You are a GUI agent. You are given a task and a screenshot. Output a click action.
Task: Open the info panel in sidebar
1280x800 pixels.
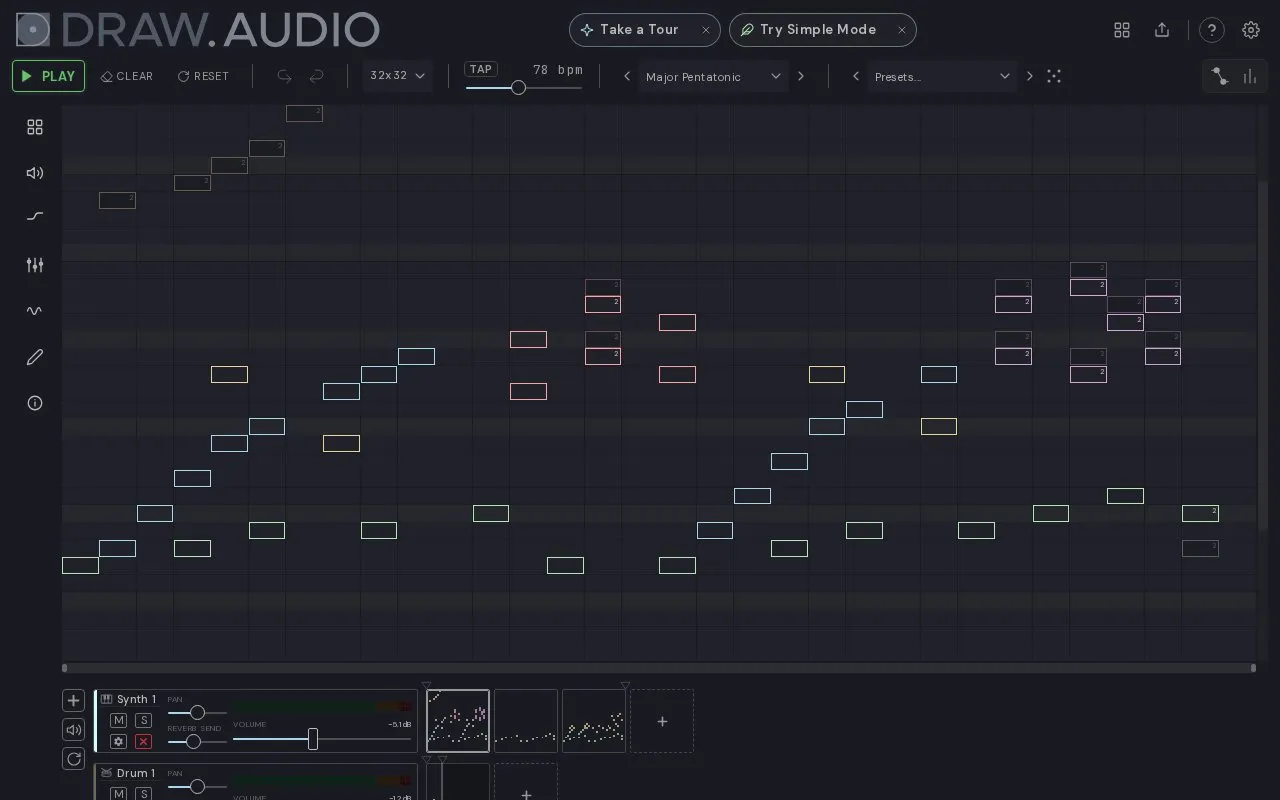coord(35,403)
